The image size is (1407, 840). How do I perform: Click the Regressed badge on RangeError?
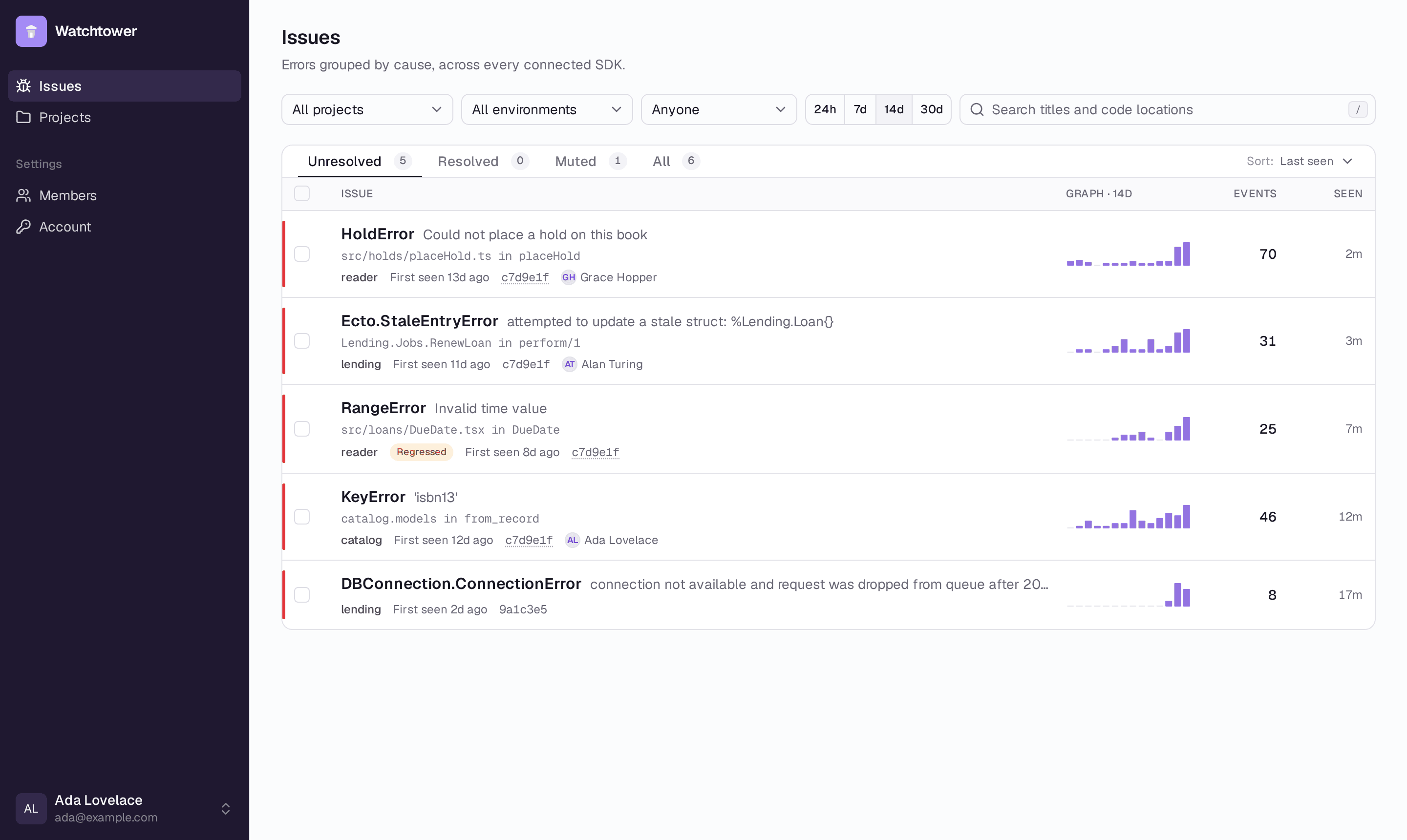click(x=421, y=452)
